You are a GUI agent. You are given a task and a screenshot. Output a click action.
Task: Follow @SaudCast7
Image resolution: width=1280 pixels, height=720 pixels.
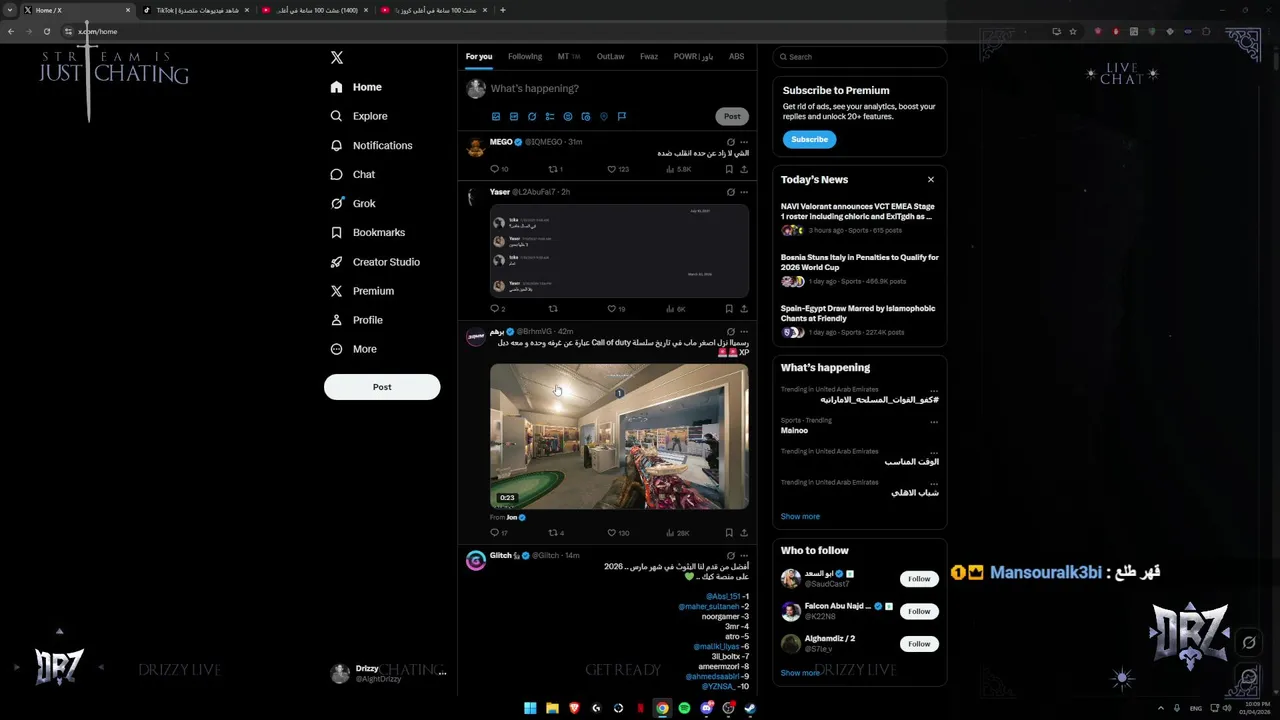919,579
